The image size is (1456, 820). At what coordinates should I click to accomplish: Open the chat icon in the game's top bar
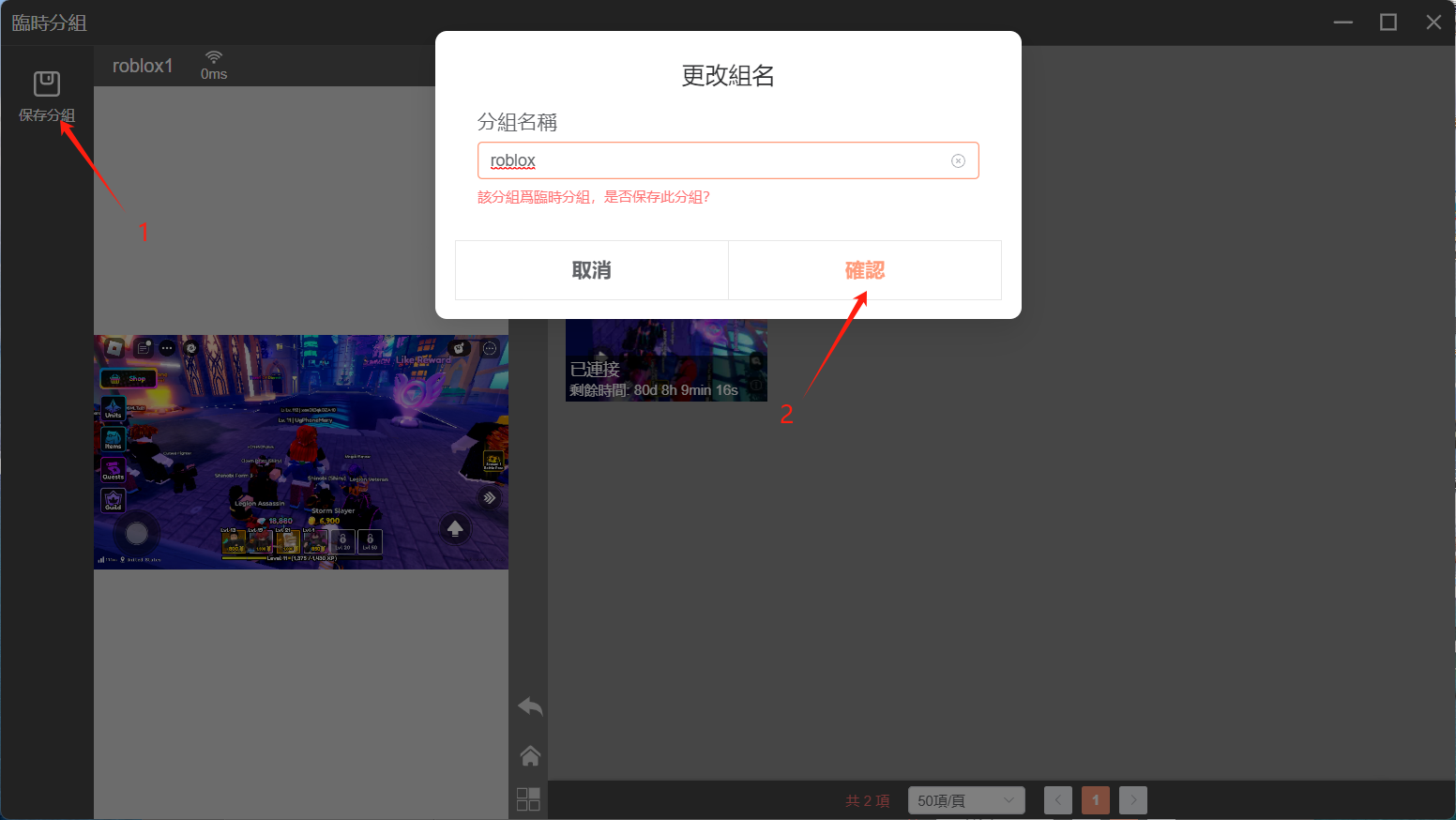(x=143, y=348)
